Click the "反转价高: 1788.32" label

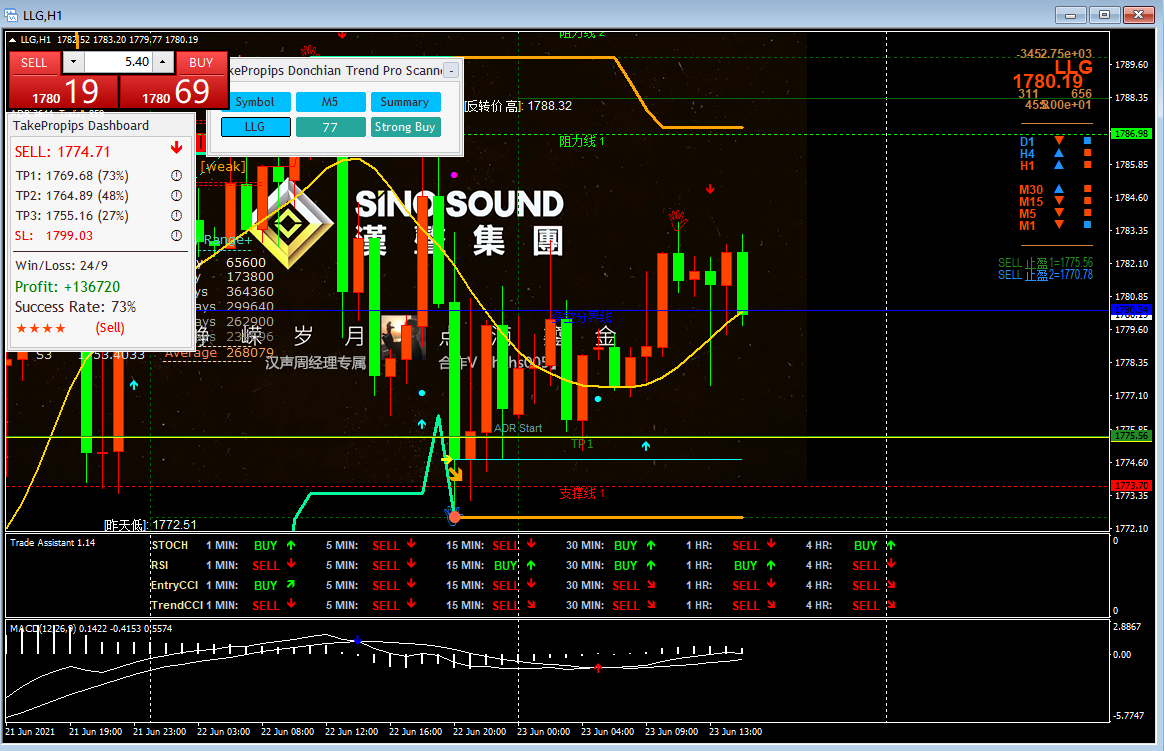(x=519, y=106)
